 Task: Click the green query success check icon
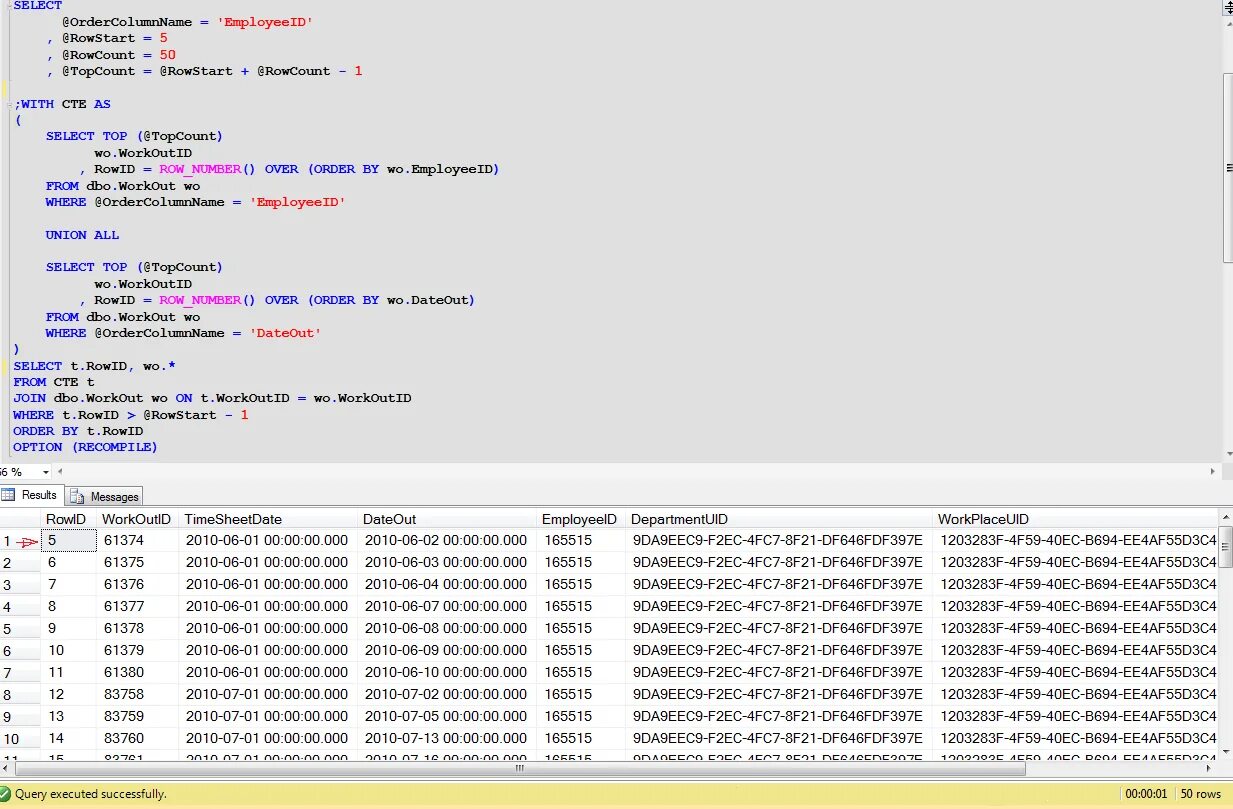pyautogui.click(x=6, y=794)
